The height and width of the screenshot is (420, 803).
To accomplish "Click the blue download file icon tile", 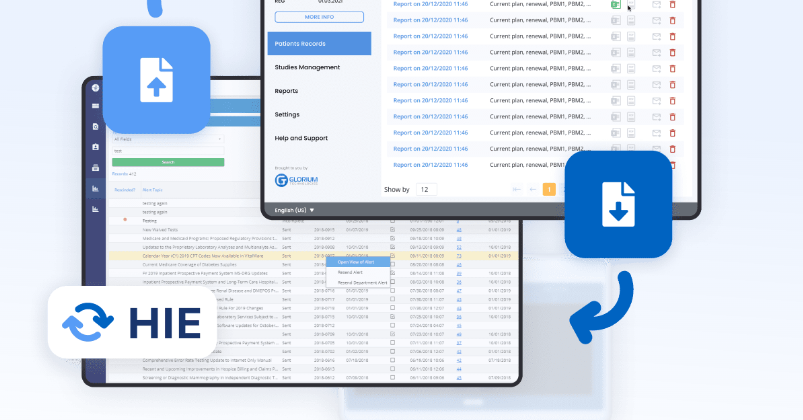I will (x=616, y=205).
